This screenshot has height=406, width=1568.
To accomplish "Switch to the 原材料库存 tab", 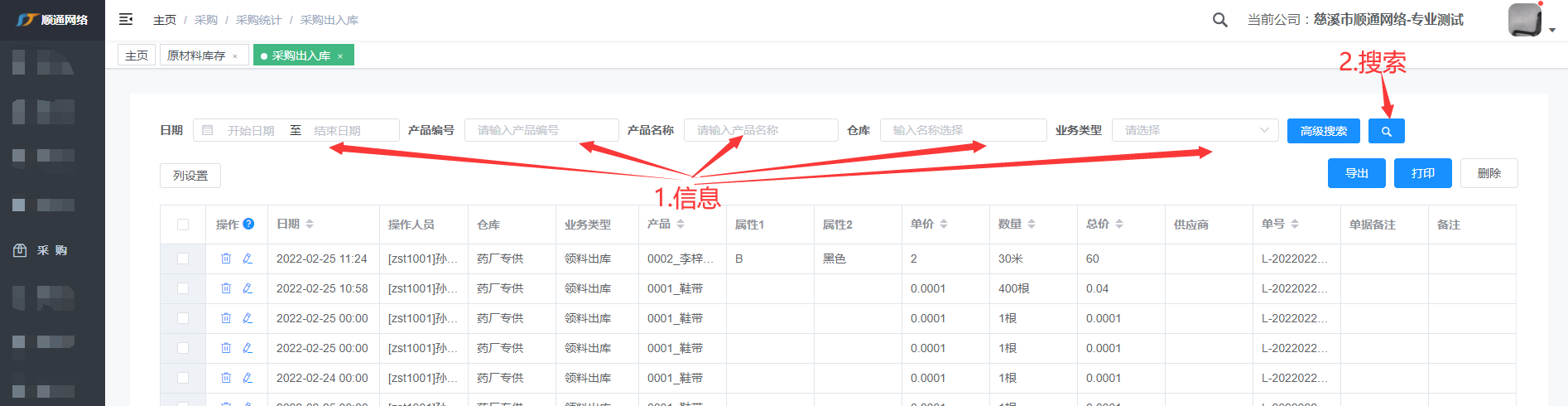I will click(196, 56).
